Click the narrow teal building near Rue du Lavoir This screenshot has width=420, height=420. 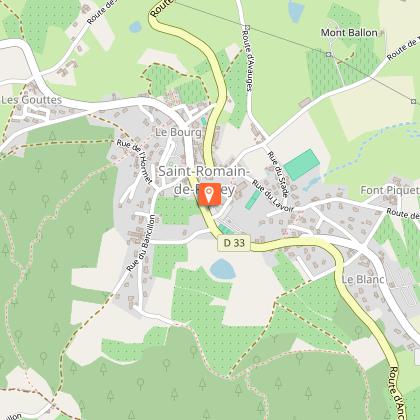point(253,200)
